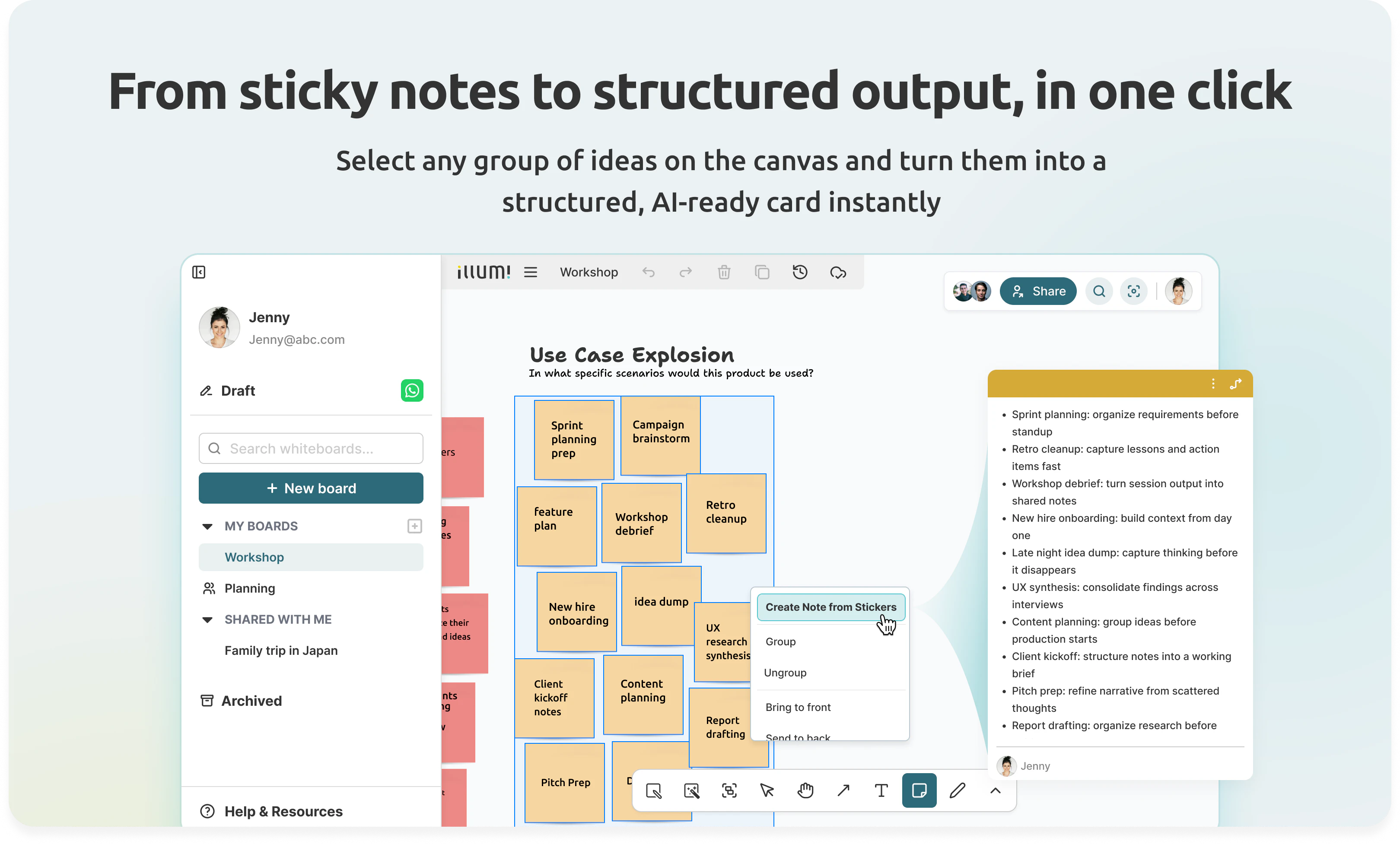Viewport: 1400px width, 844px height.
Task: Click the Search whiteboards field
Action: click(x=311, y=449)
